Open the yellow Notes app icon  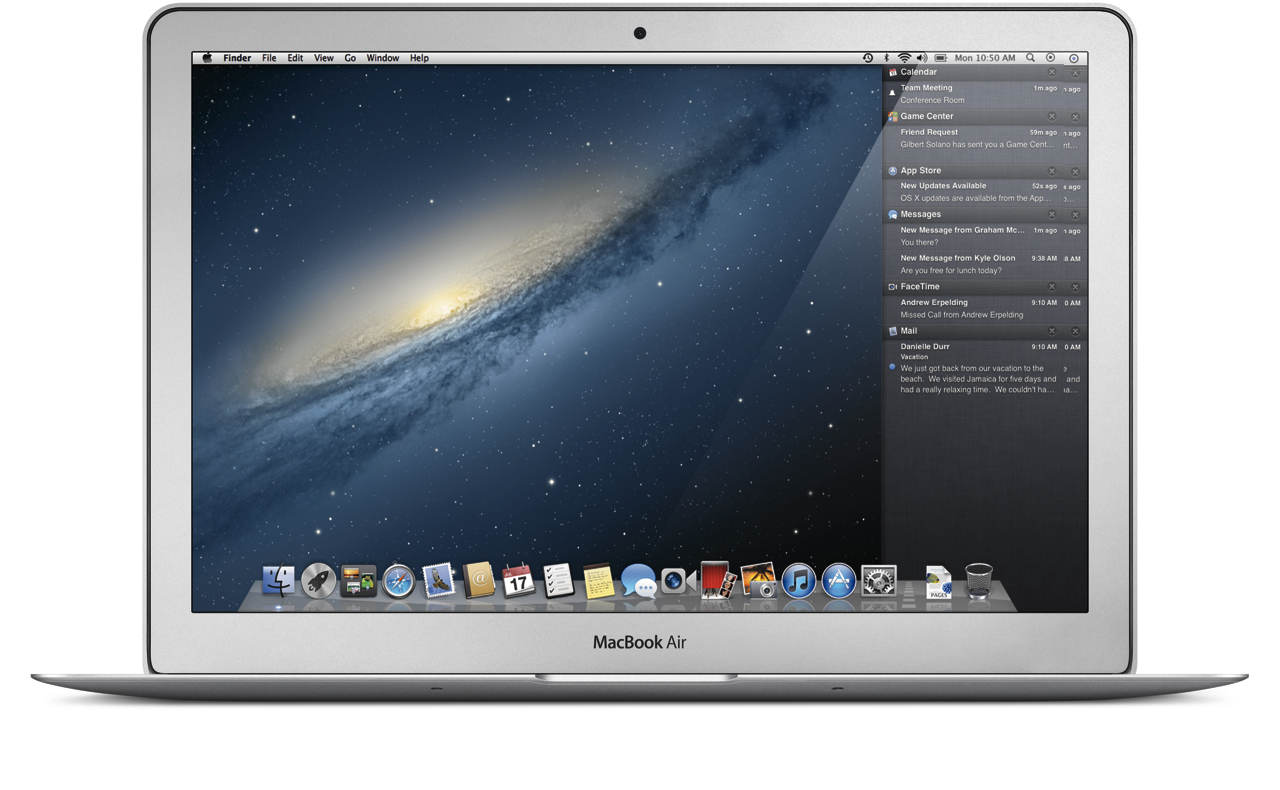(599, 581)
